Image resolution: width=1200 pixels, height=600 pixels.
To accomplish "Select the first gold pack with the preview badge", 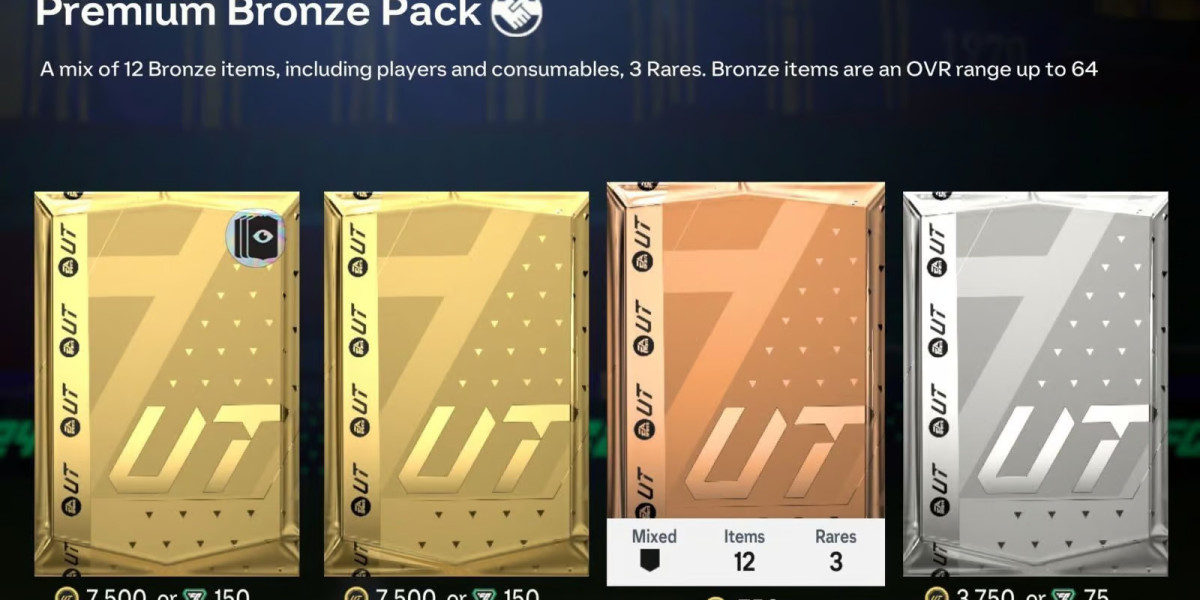I will click(x=167, y=384).
